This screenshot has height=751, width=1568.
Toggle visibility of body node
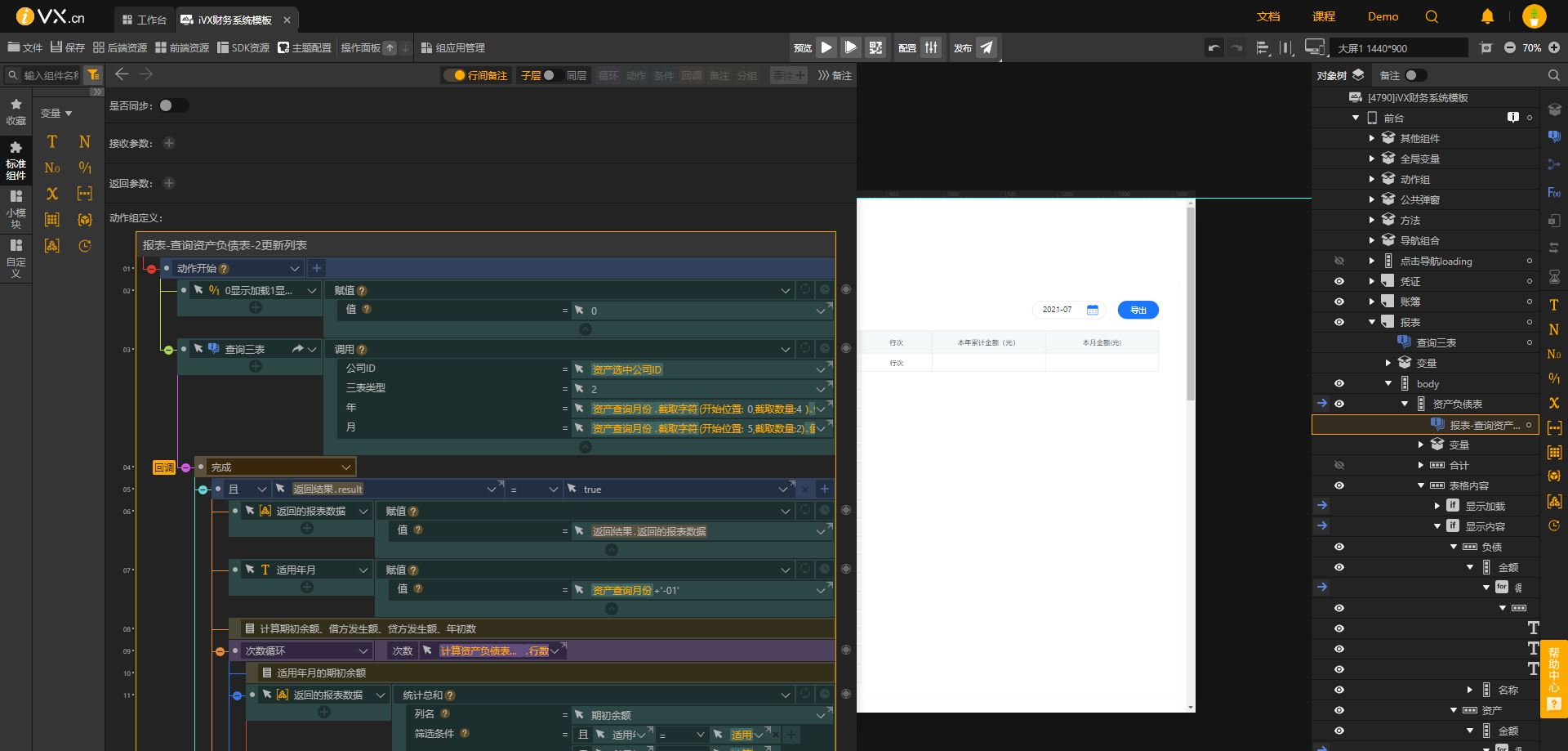1339,383
